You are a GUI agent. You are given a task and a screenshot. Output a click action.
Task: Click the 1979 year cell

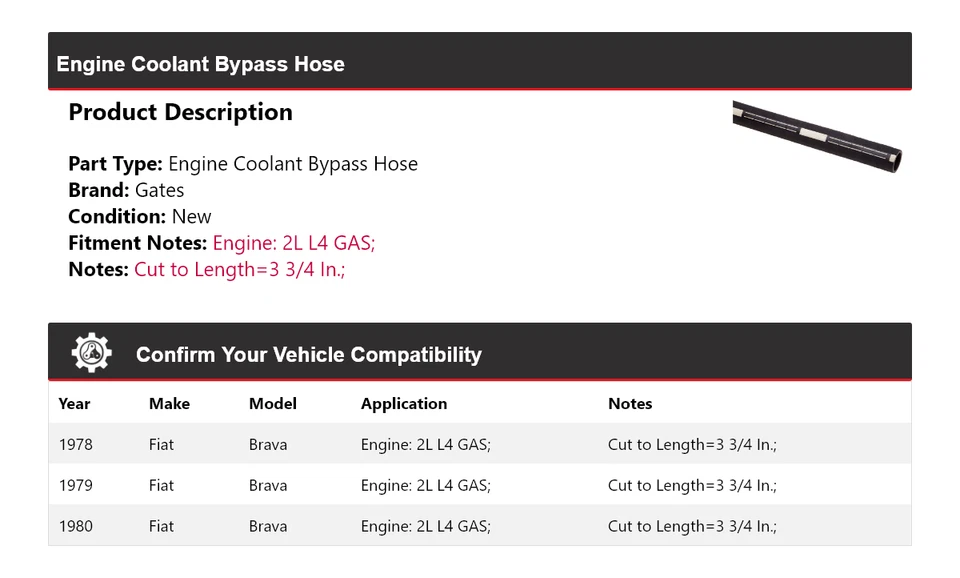coord(76,486)
